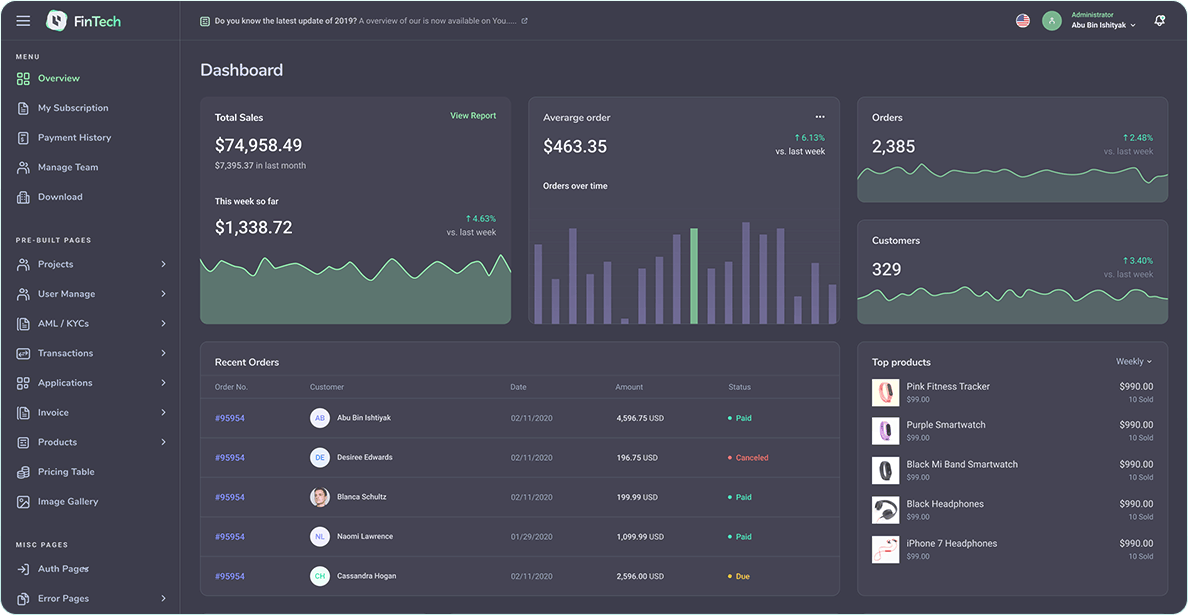The image size is (1188, 615).
Task: Click the three-dots menu on Average order
Action: (820, 117)
